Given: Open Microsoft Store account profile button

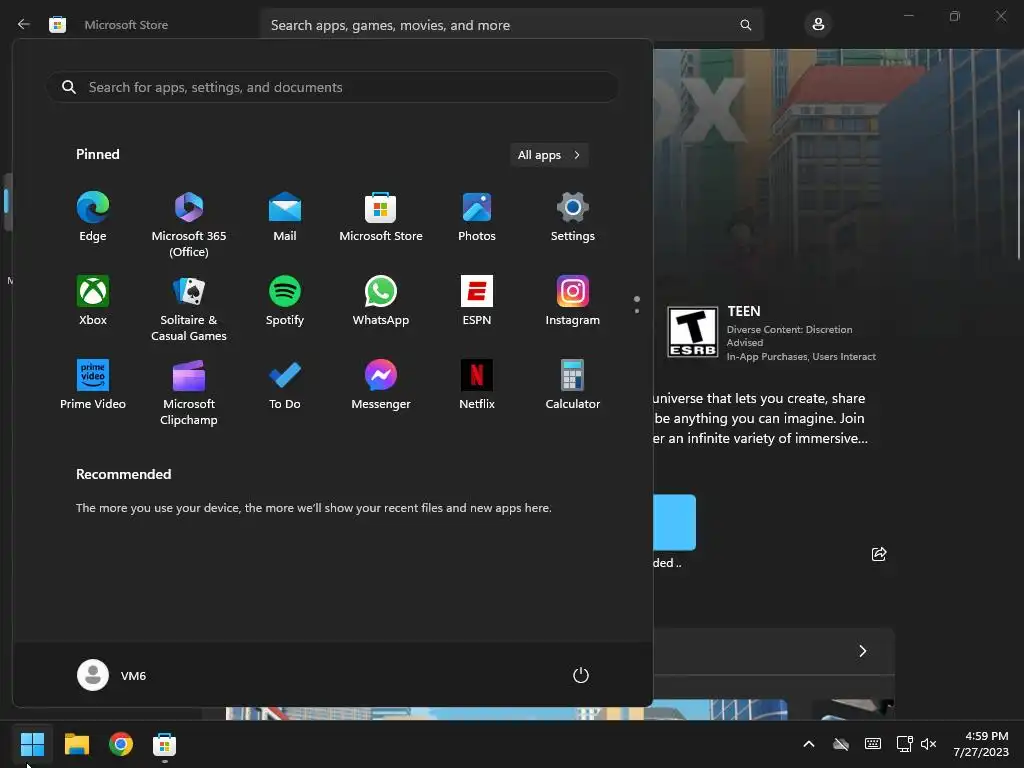Looking at the screenshot, I should click(x=818, y=25).
